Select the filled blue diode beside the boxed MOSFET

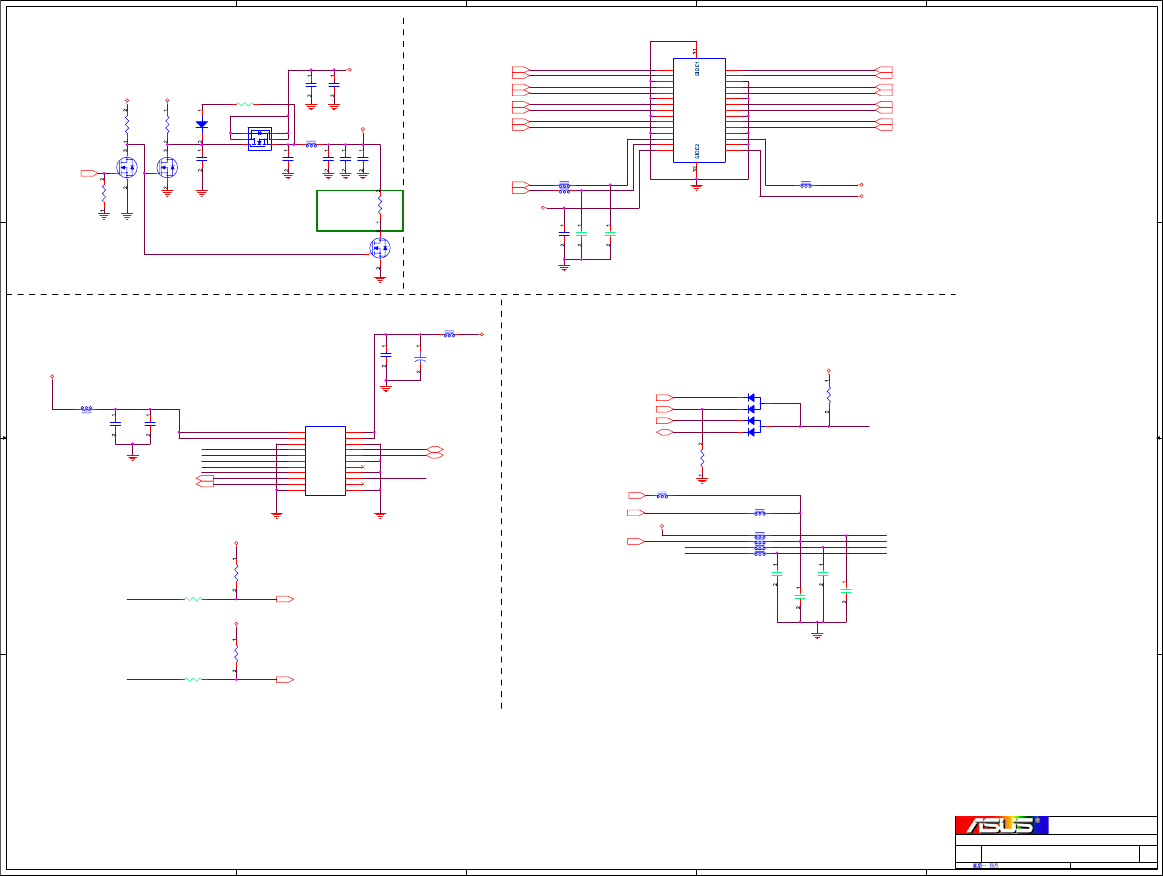(x=202, y=125)
